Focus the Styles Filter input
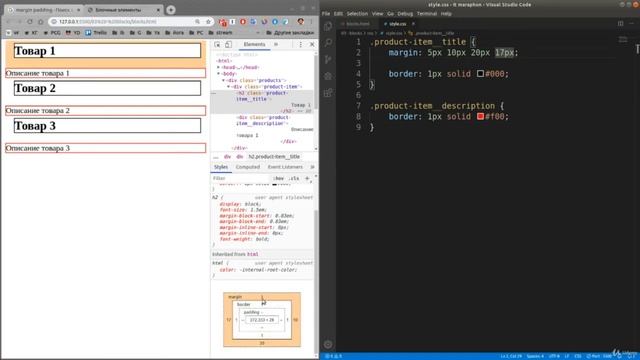This screenshot has width=640, height=360. click(241, 178)
